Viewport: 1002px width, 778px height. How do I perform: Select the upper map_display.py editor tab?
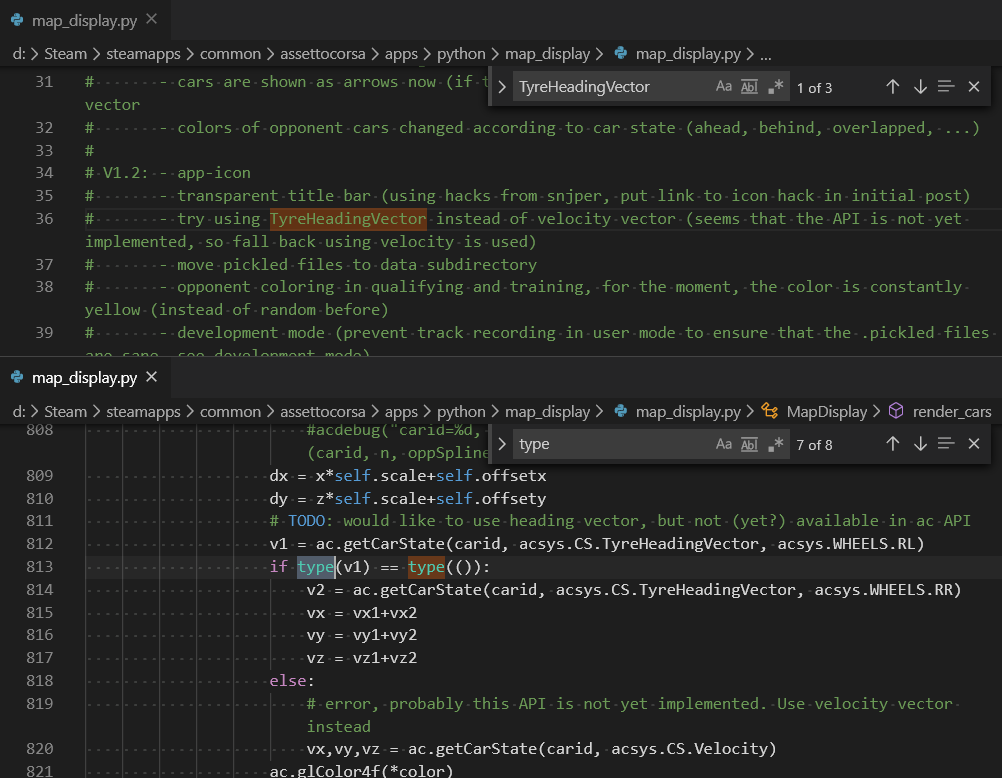point(84,20)
